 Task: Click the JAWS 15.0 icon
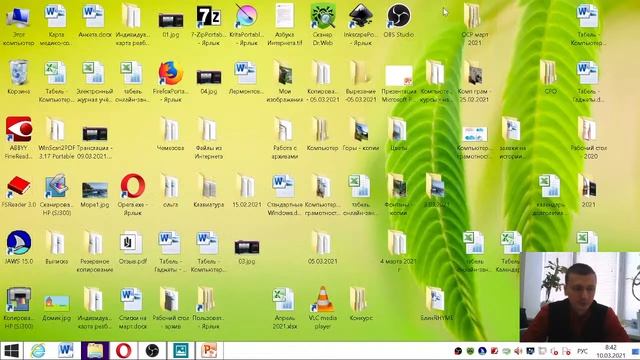pos(18,243)
